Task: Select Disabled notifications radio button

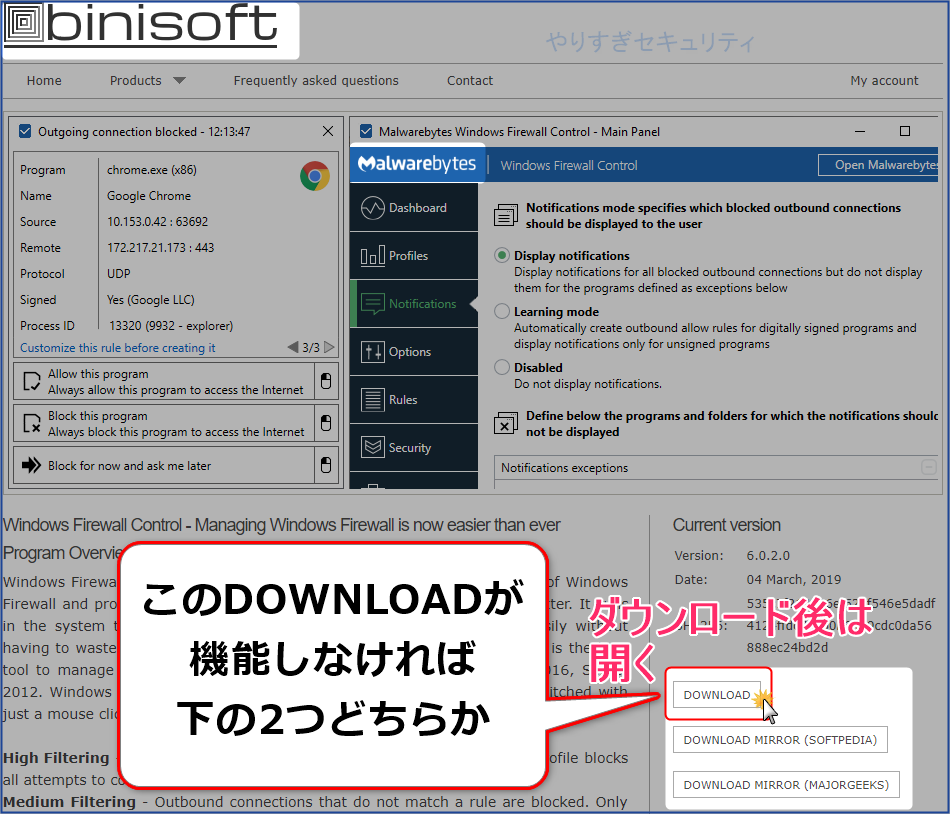Action: (x=502, y=367)
